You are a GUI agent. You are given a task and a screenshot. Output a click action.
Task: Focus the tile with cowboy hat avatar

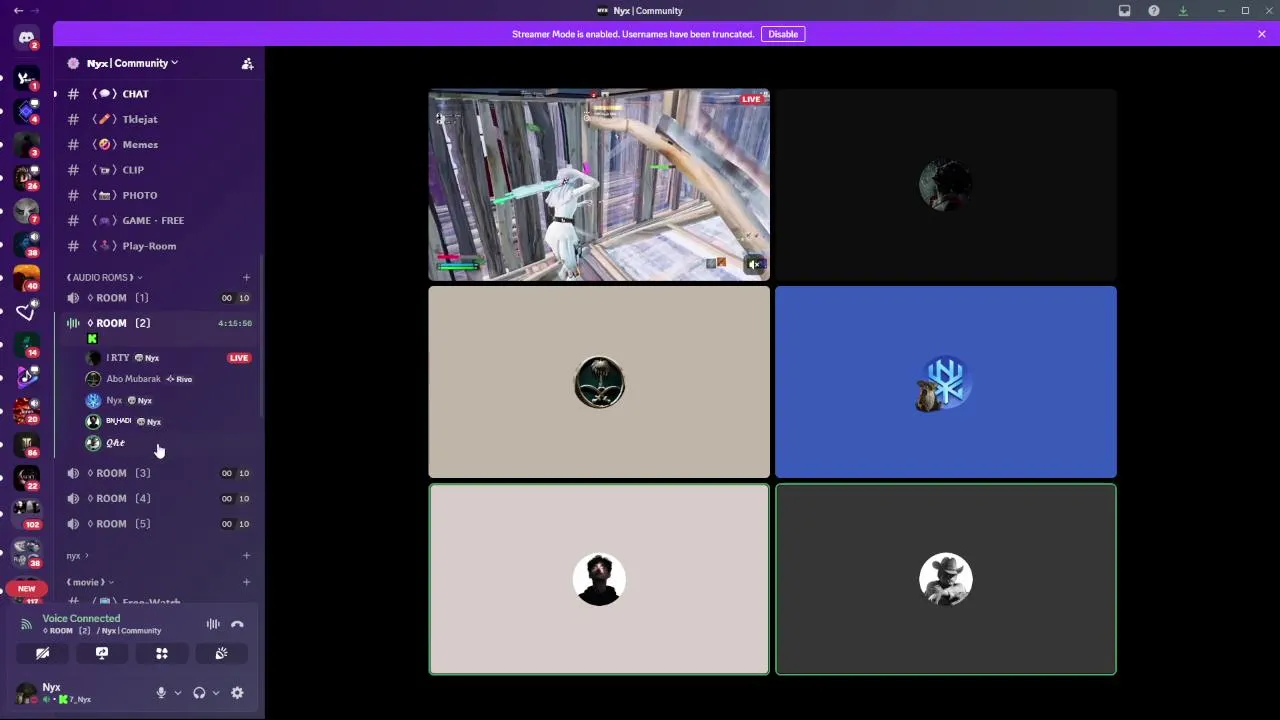(x=946, y=579)
